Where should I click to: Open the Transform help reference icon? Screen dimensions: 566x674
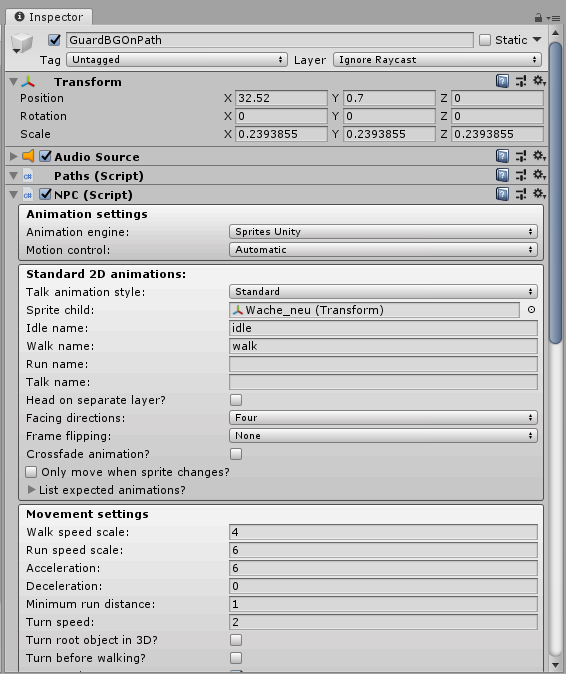pos(502,81)
